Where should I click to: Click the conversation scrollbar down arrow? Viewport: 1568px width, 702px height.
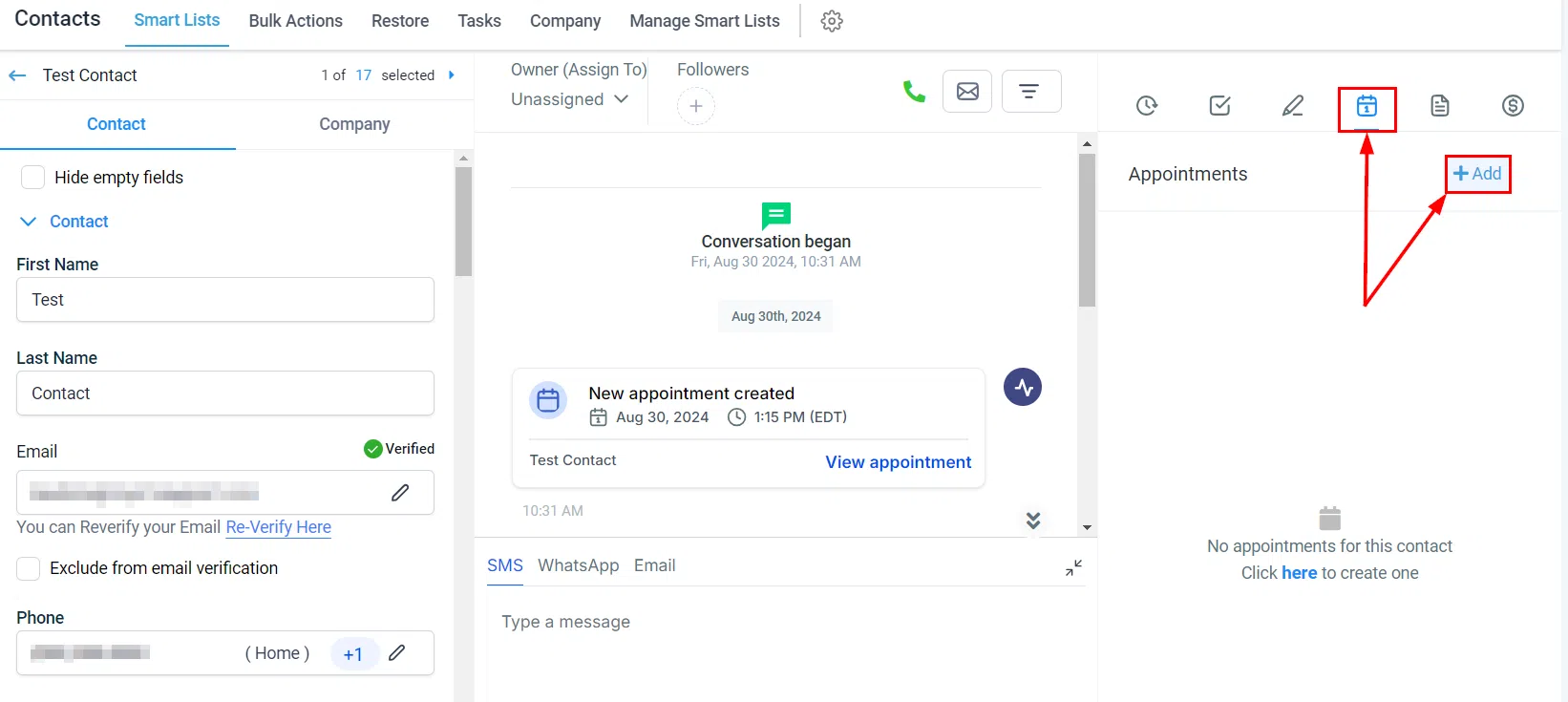1087,527
